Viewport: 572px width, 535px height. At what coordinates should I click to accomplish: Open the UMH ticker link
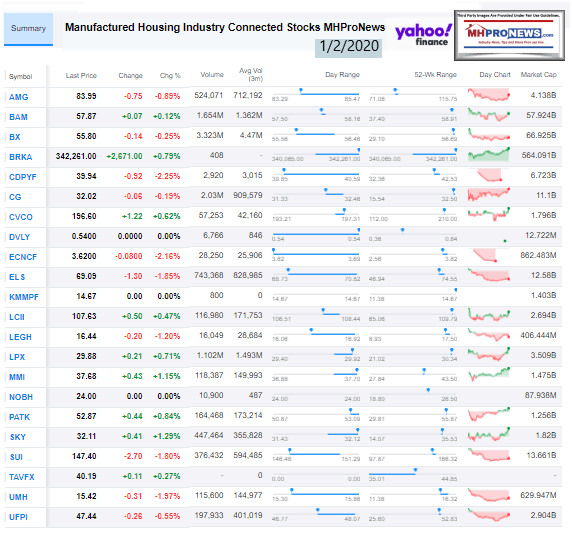(x=18, y=497)
